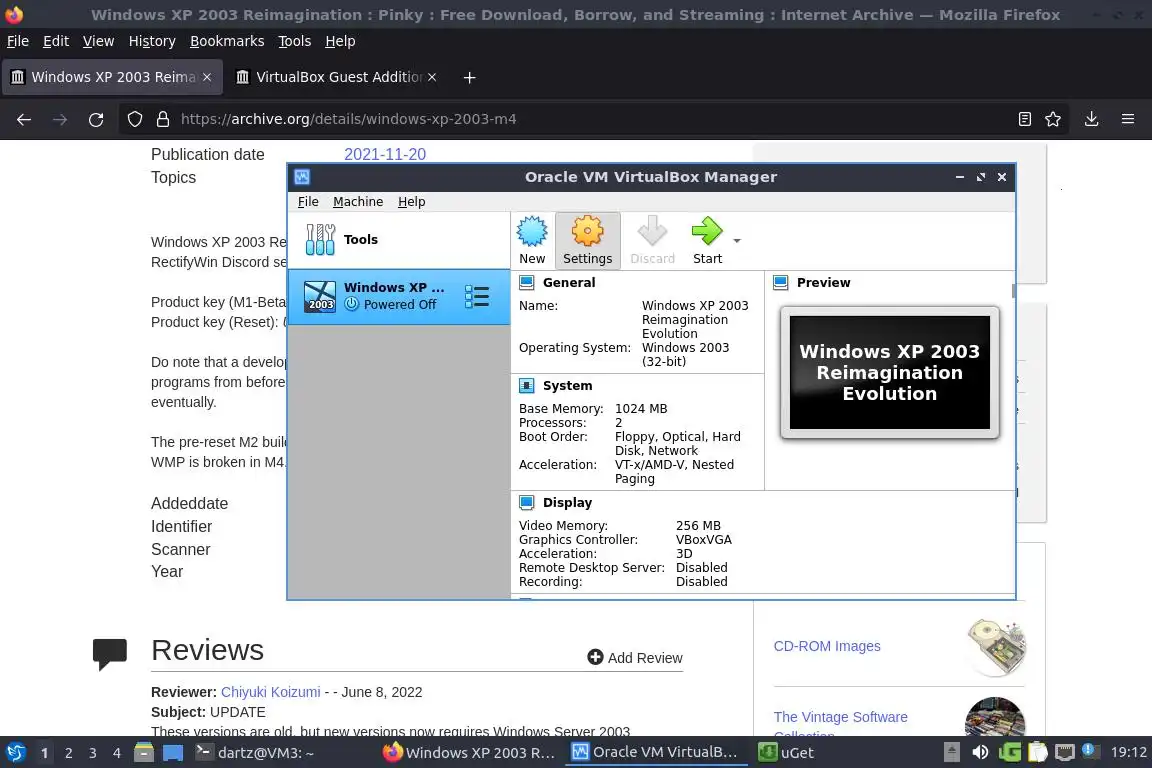
Task: Click the green uGet tray icon
Action: point(1009,753)
